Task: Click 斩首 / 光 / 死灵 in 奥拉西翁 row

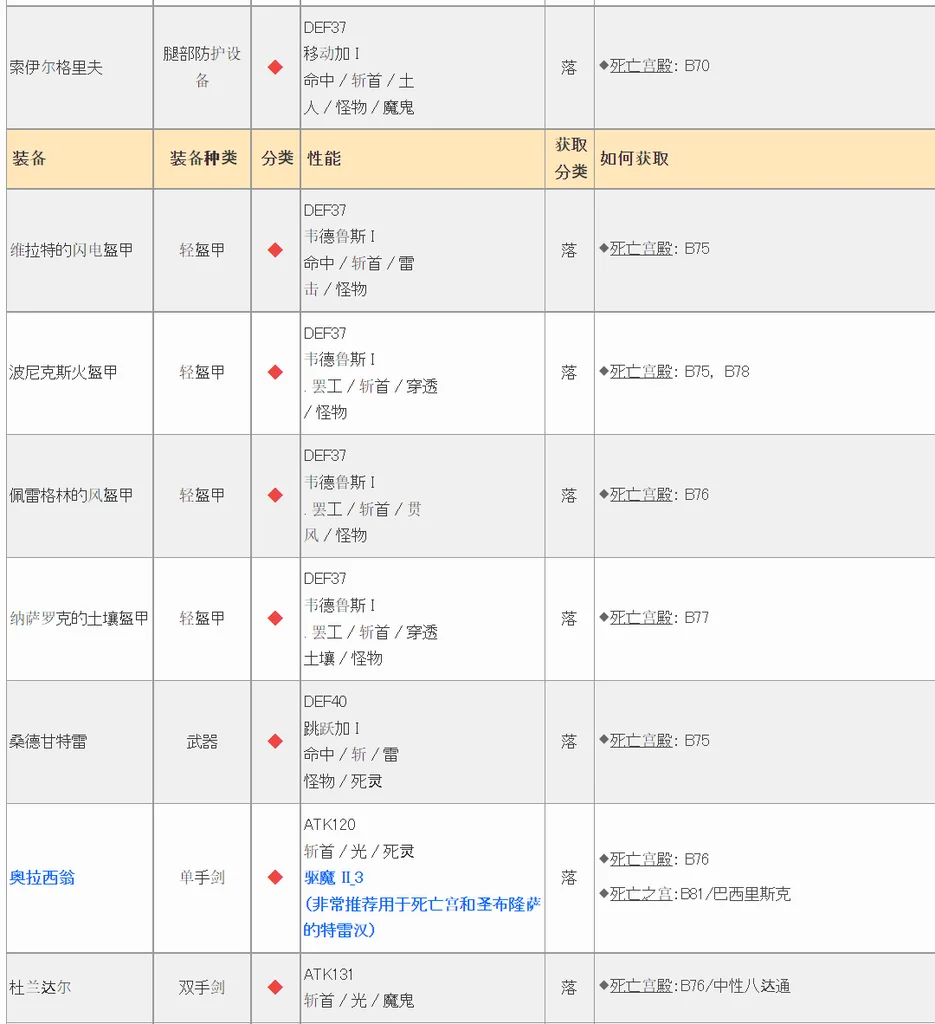Action: [x=358, y=852]
